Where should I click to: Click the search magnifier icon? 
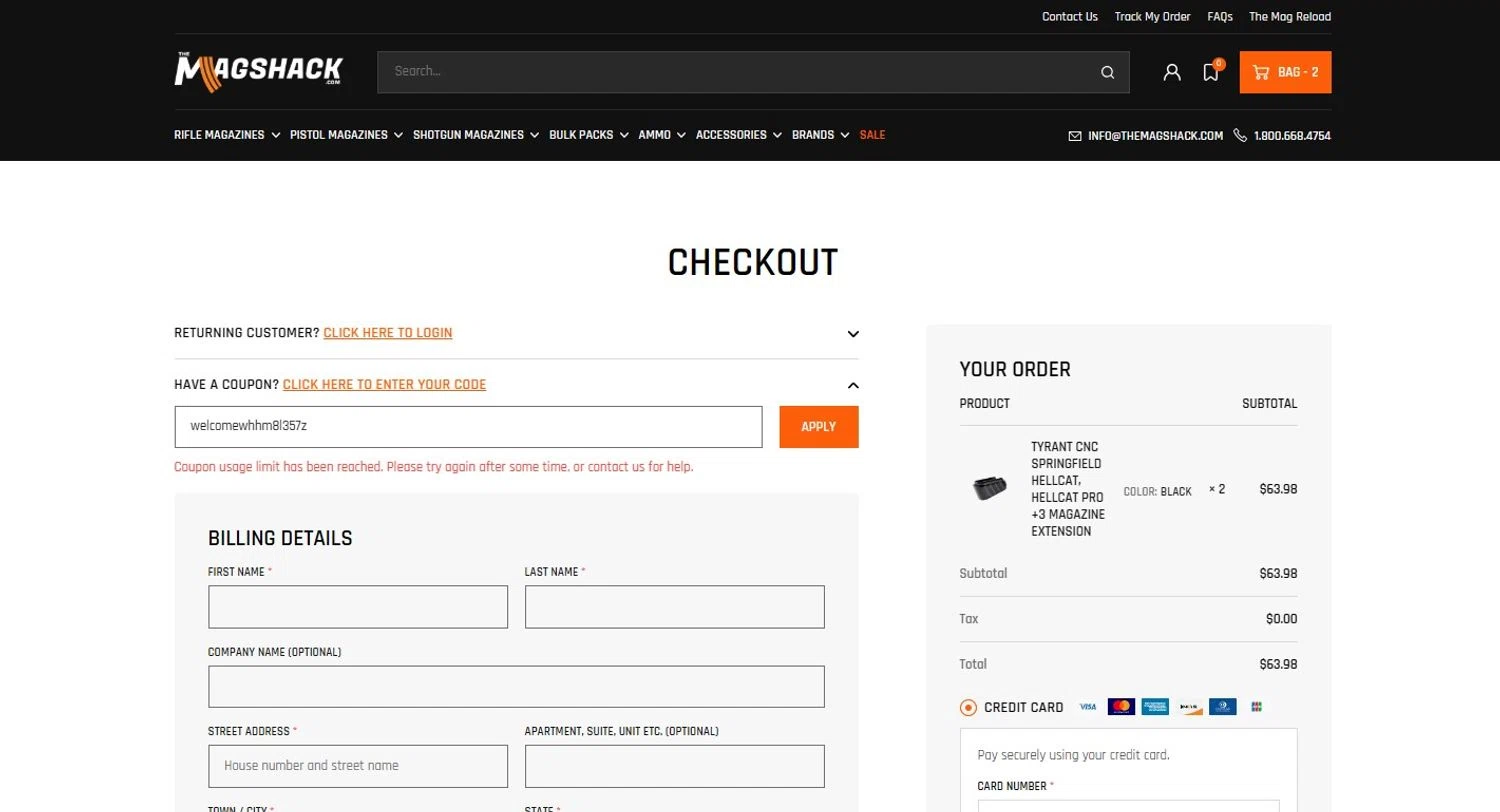[x=1107, y=72]
